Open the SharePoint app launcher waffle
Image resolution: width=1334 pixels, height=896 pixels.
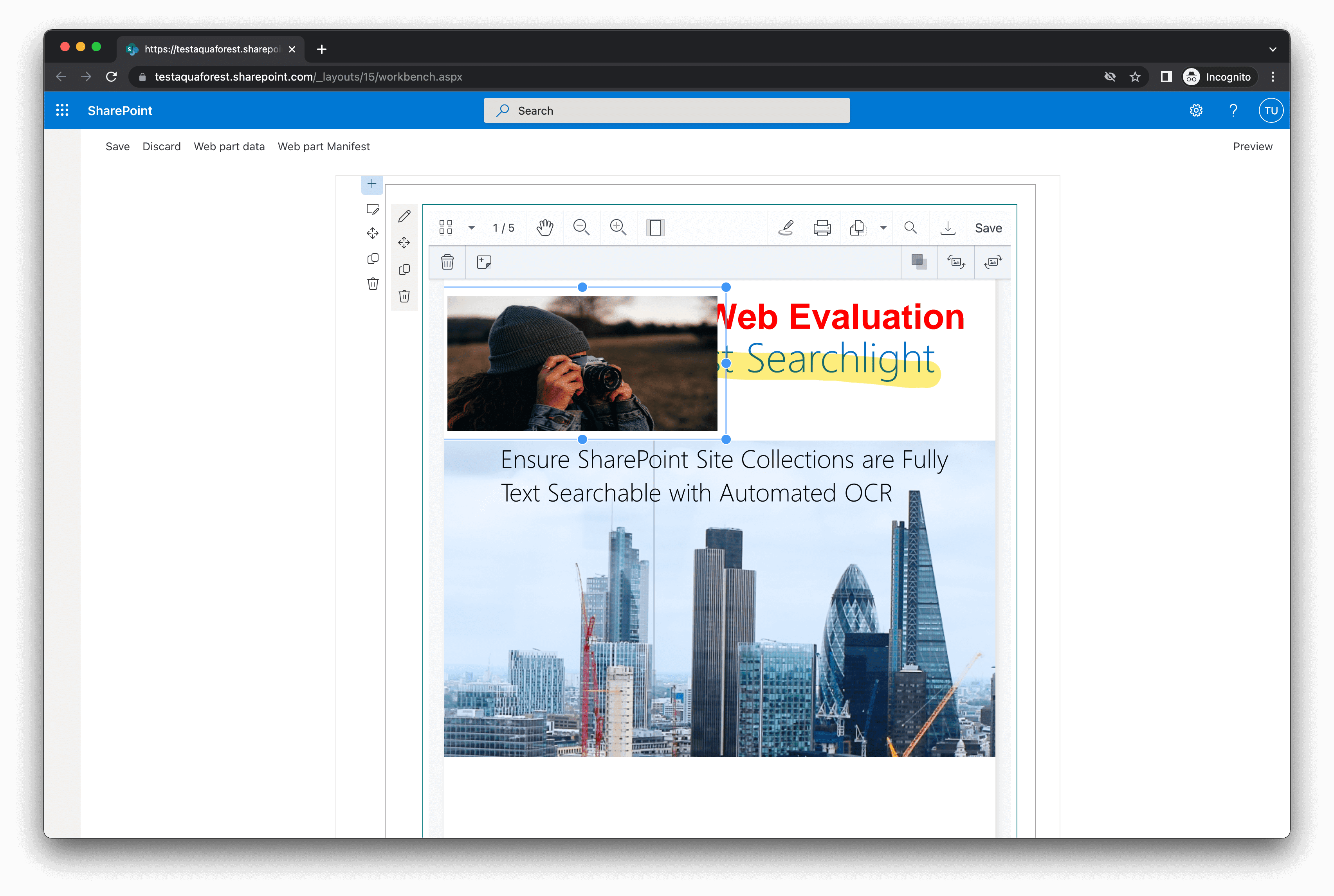[x=62, y=110]
